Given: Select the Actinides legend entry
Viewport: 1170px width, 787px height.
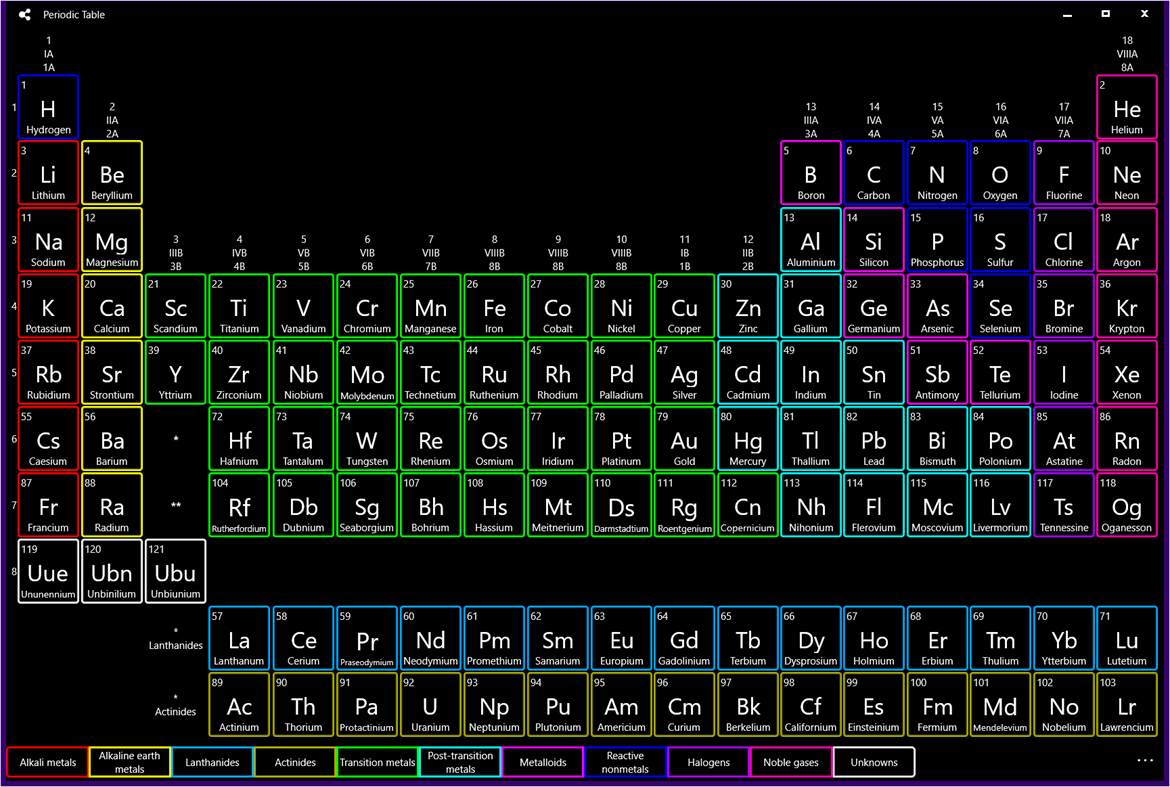Looking at the screenshot, I should coord(295,762).
